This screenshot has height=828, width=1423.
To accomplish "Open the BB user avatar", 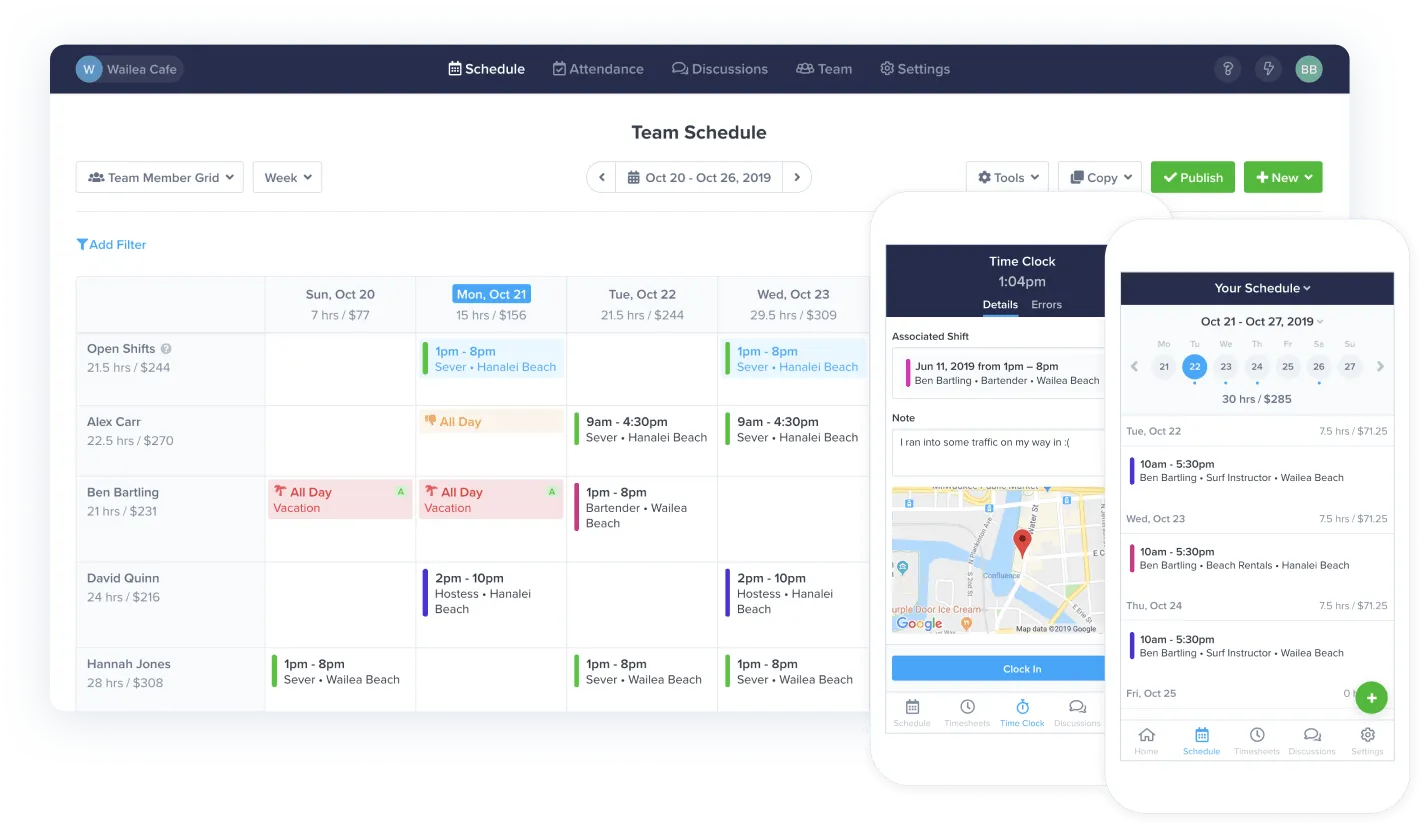I will pyautogui.click(x=1309, y=69).
